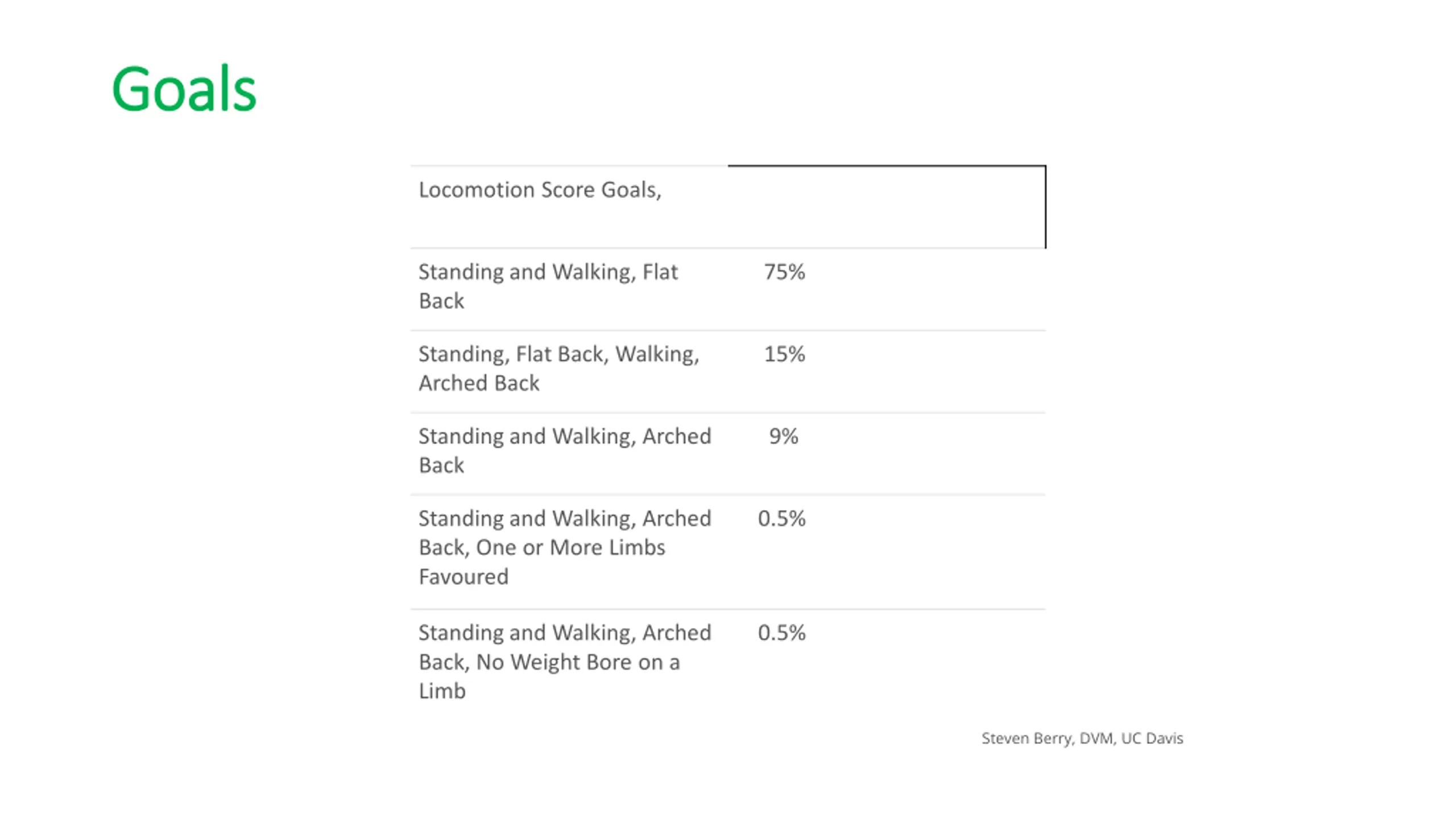Image resolution: width=1456 pixels, height=819 pixels.
Task: Click the word Back under Flat
Action: 441,301
